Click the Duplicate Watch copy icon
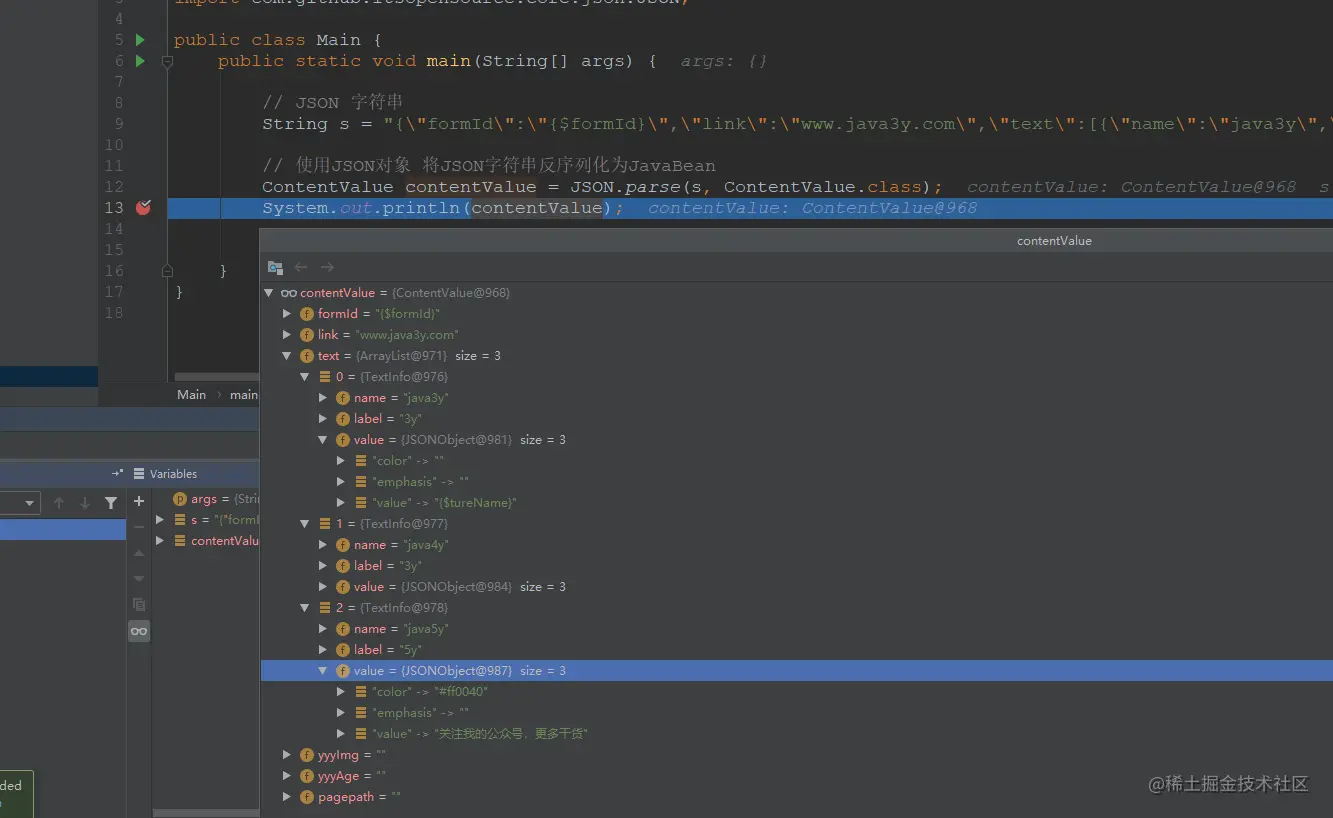1333x818 pixels. pos(139,604)
